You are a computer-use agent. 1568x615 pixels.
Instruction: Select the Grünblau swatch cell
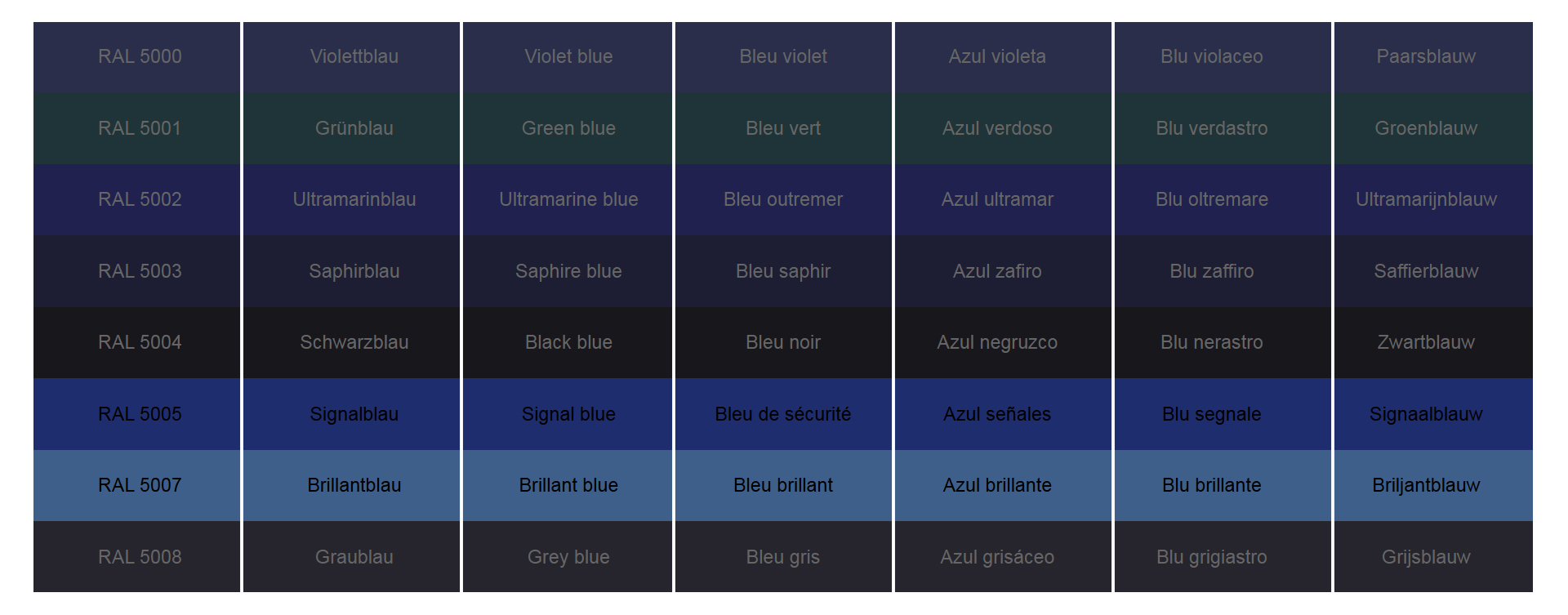[354, 129]
